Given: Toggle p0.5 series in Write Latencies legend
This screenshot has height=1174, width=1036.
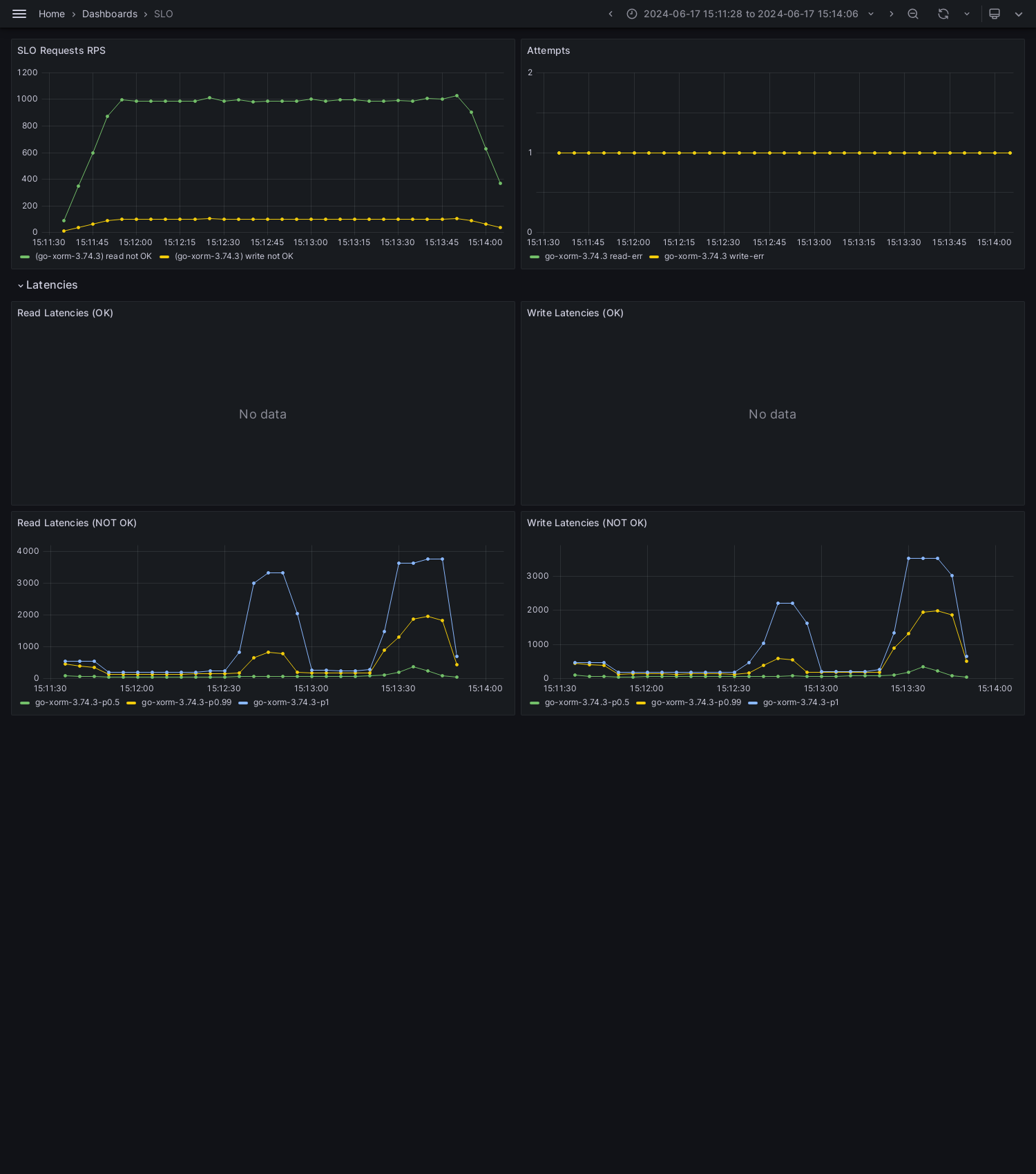Looking at the screenshot, I should click(587, 702).
